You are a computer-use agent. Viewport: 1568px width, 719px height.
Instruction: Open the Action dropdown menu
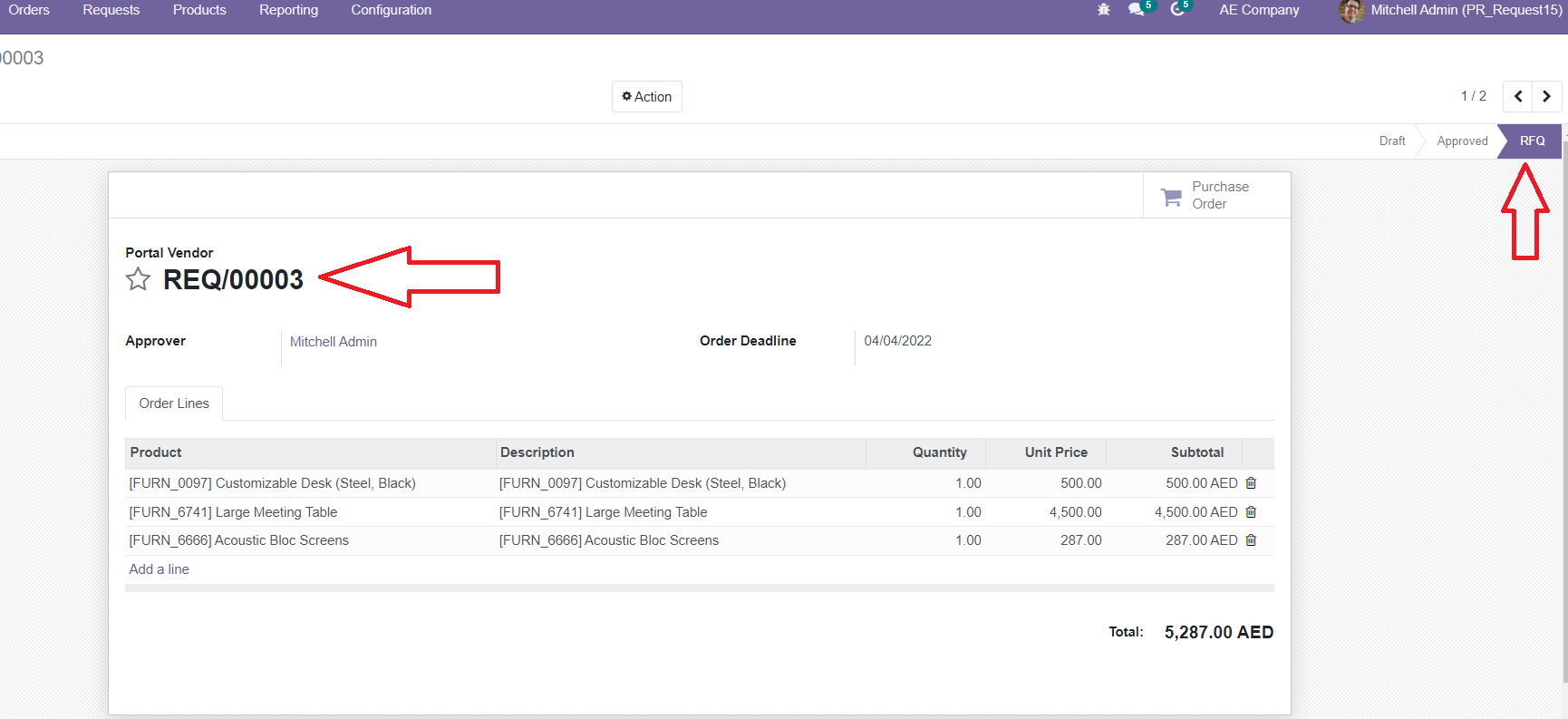tap(646, 97)
